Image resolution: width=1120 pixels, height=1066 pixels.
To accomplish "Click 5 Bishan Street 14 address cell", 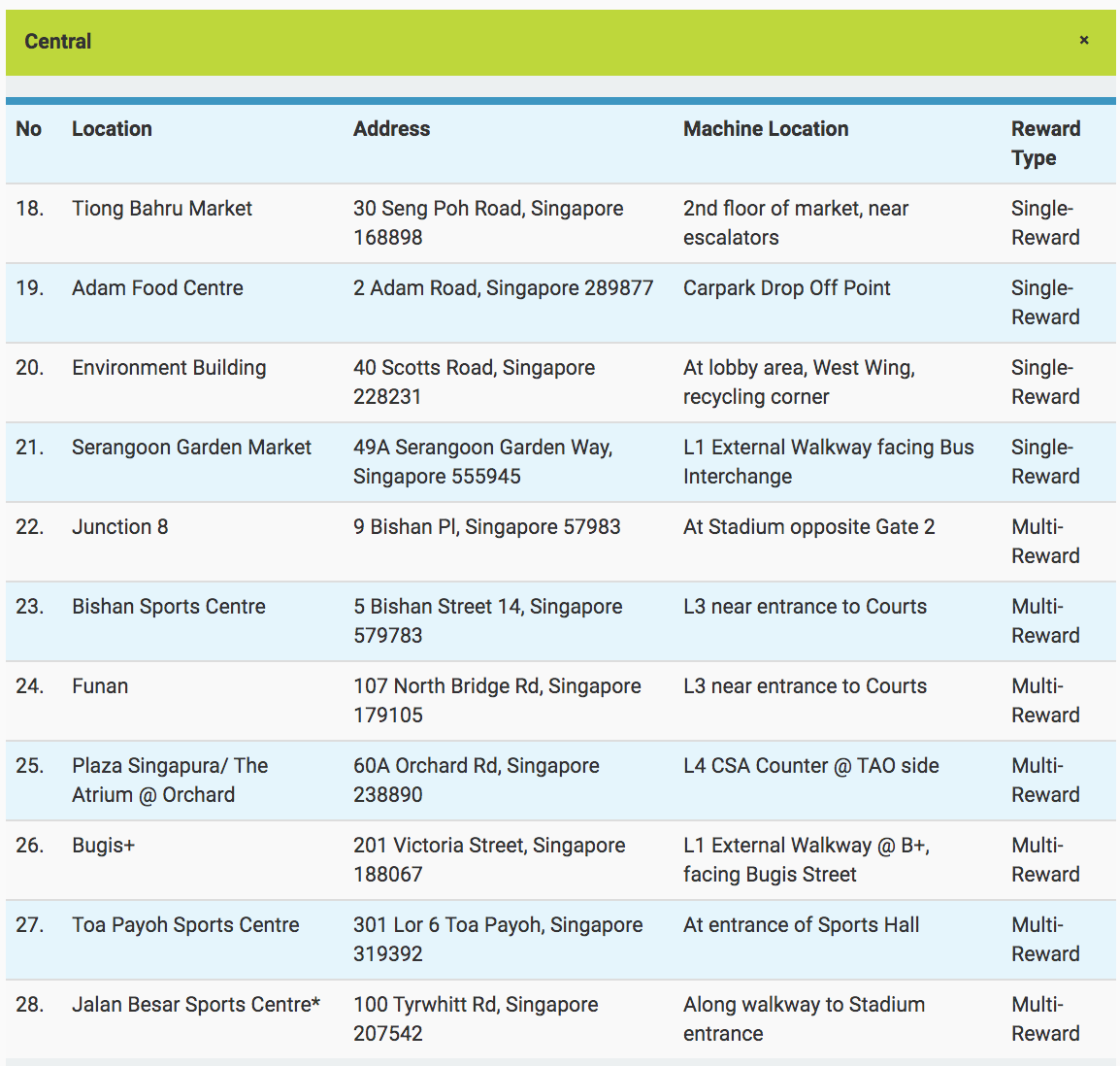I will tap(488, 620).
